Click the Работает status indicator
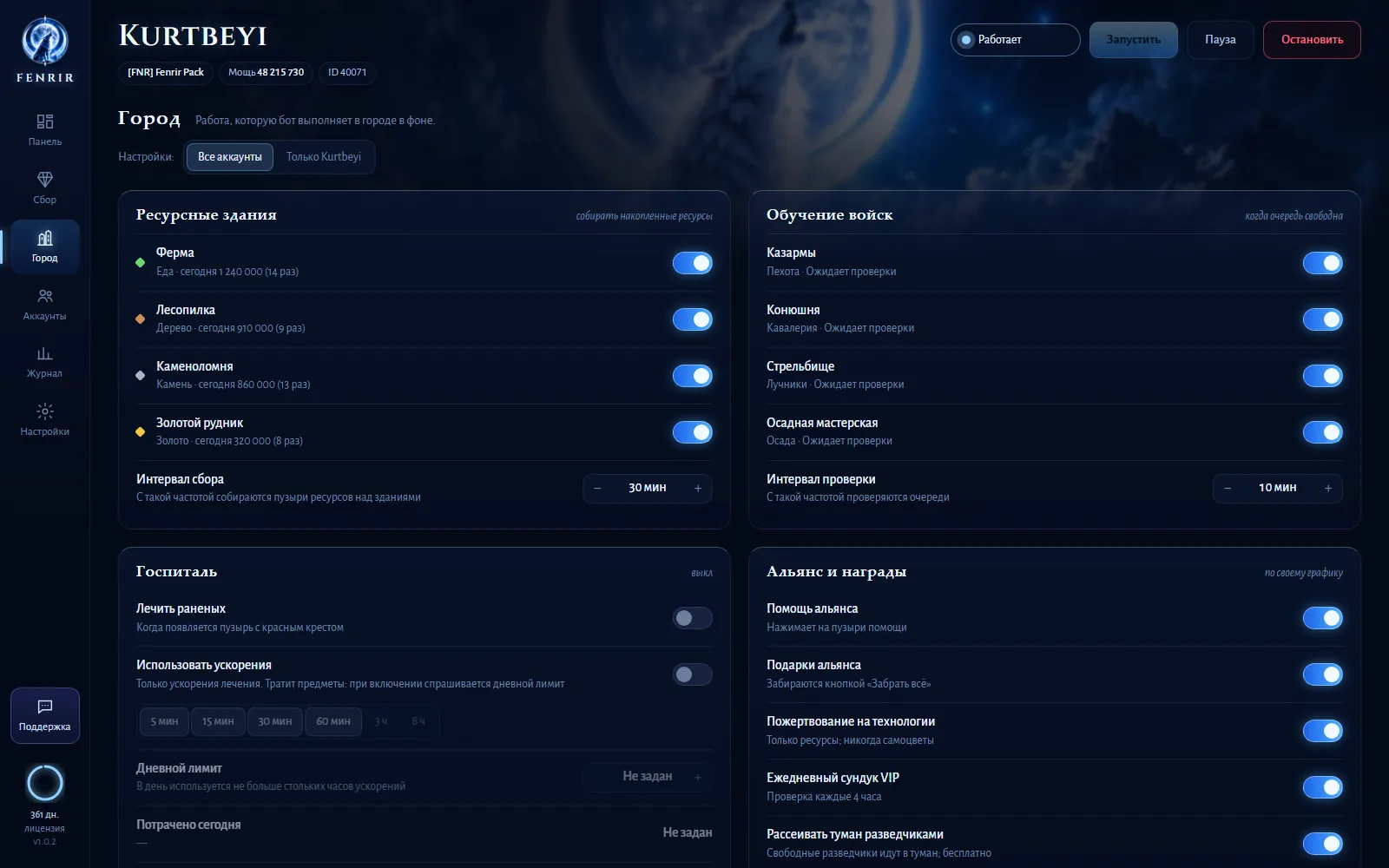1389x868 pixels. (1015, 40)
